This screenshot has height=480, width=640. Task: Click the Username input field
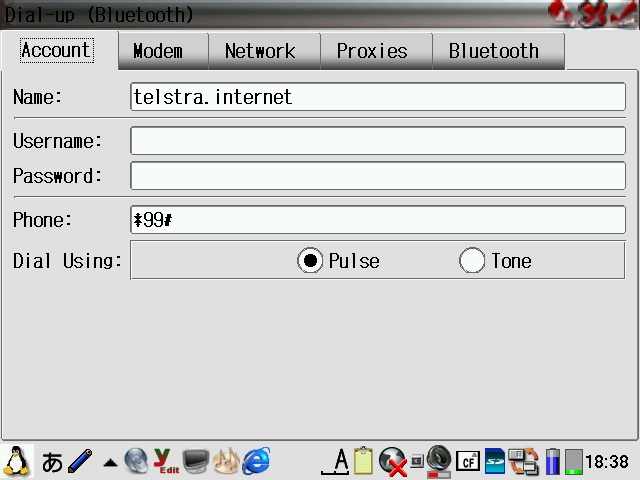point(378,141)
